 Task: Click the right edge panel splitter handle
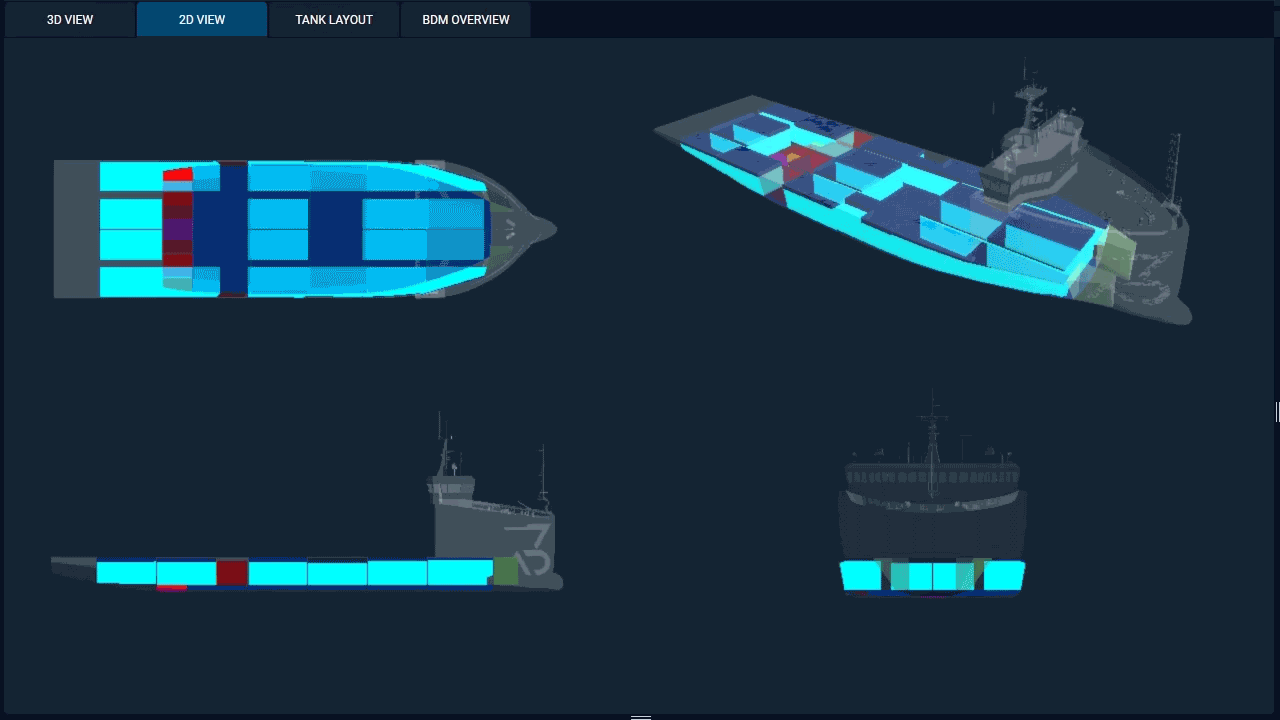(x=1277, y=412)
